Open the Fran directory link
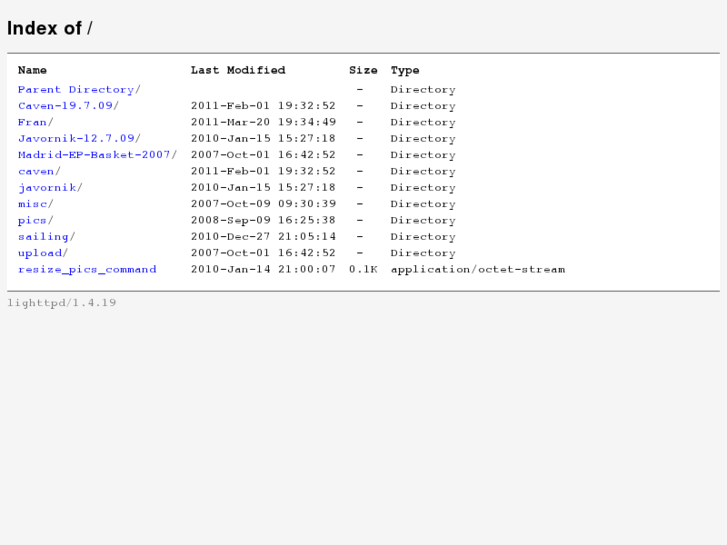The height and width of the screenshot is (545, 727). click(32, 122)
